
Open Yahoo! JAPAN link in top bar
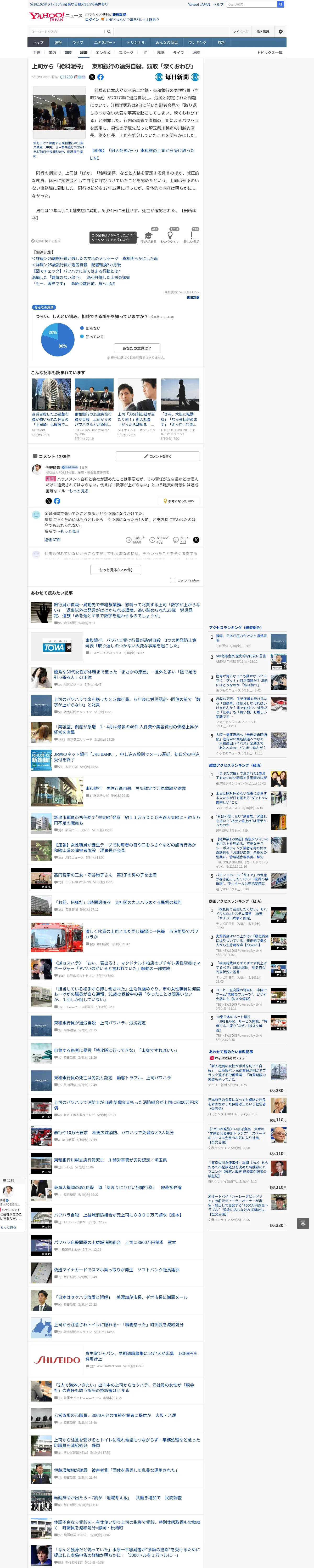click(x=199, y=4)
